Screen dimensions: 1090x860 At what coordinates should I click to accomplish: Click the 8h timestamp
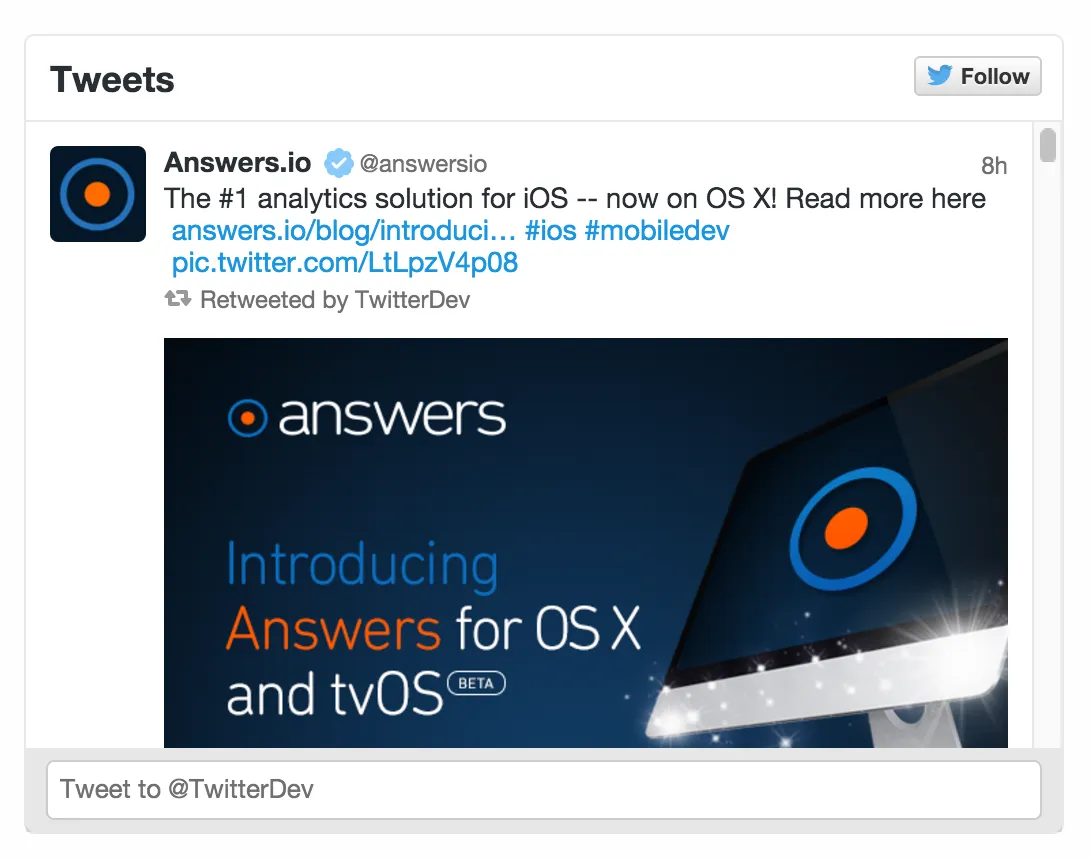click(994, 165)
